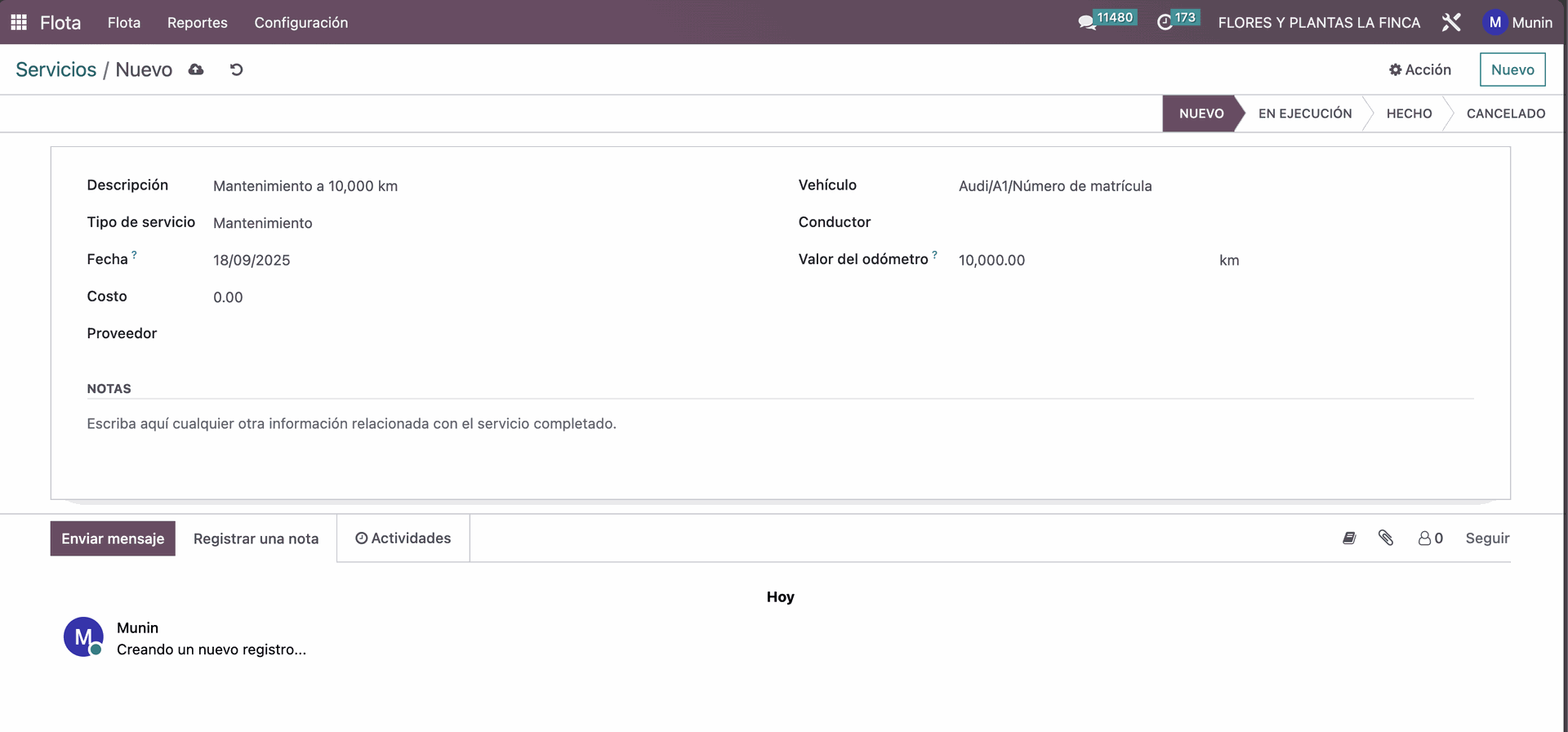Viewport: 1568px width, 732px height.
Task: Open the Reportes menu
Action: (197, 23)
